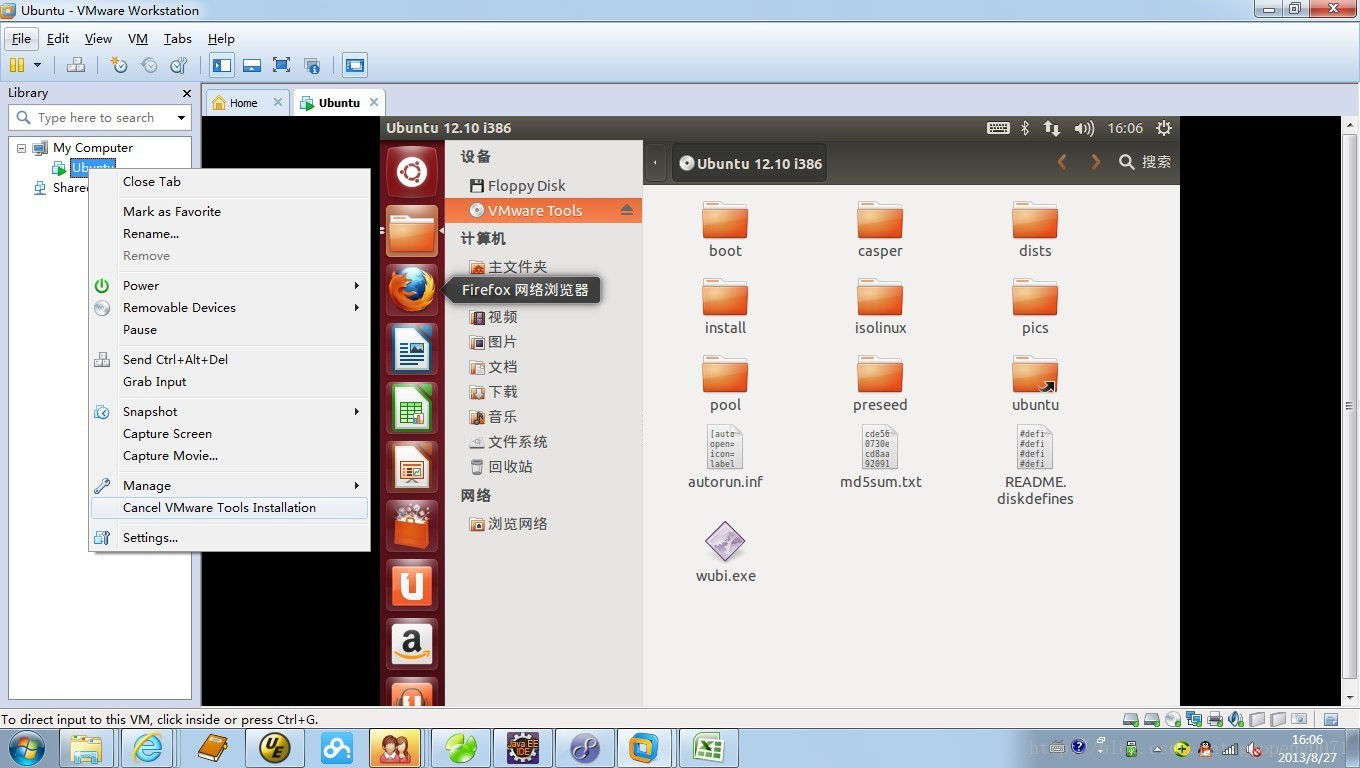Click the Revert to snapshot toolbar icon

coord(149,65)
